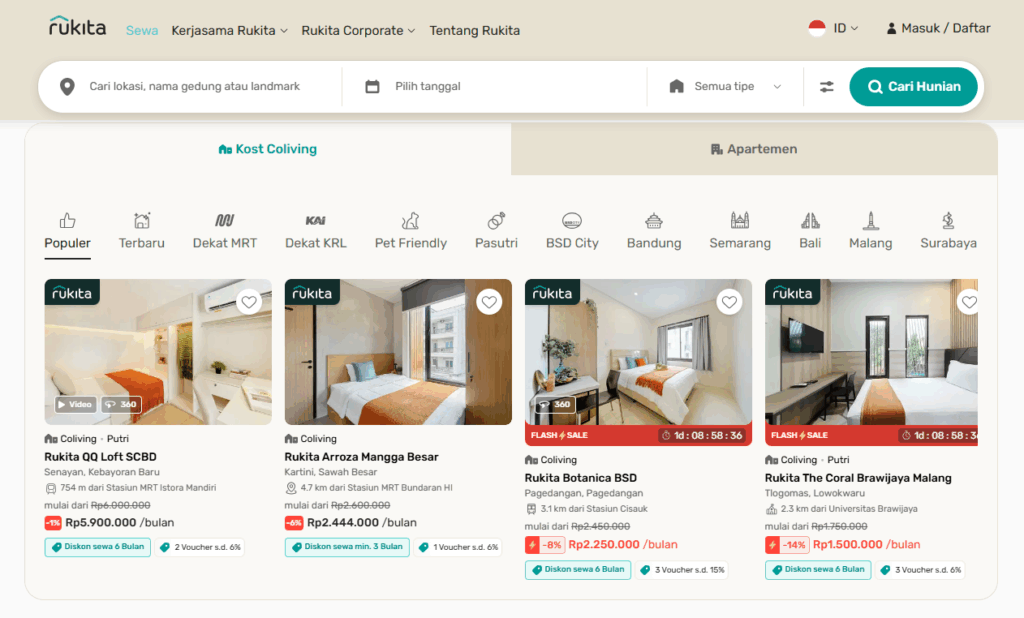Open the filter sliders icon in search bar

click(826, 86)
